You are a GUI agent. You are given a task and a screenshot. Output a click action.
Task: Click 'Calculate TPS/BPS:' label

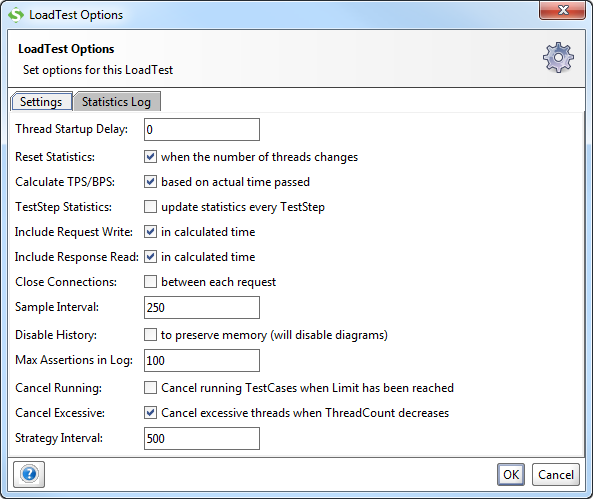[65, 182]
